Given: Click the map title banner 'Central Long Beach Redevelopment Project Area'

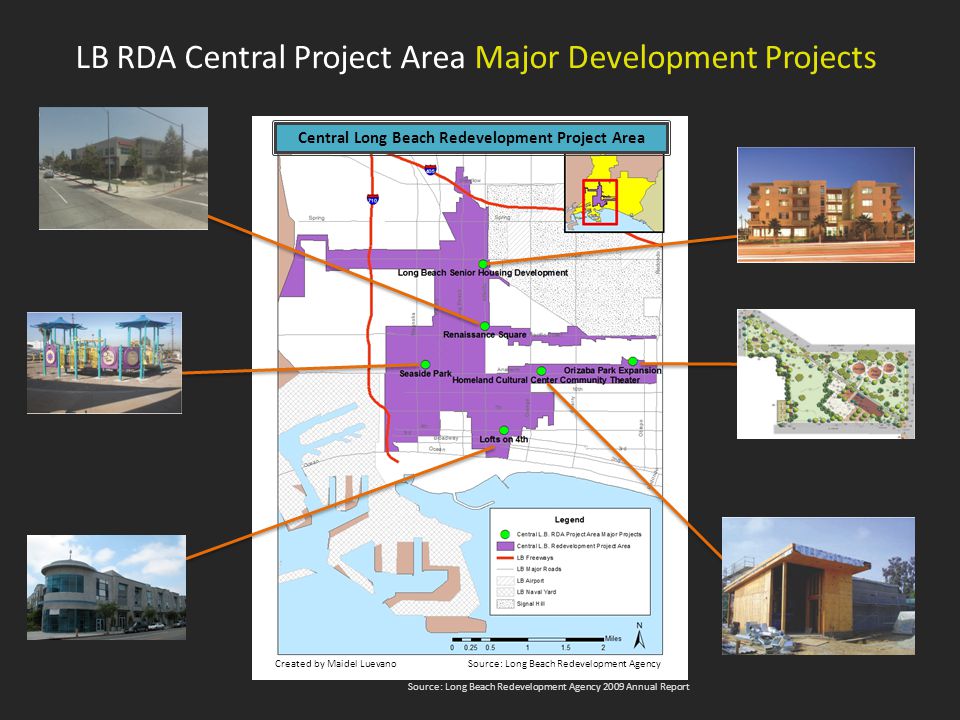Looking at the screenshot, I should click(471, 138).
